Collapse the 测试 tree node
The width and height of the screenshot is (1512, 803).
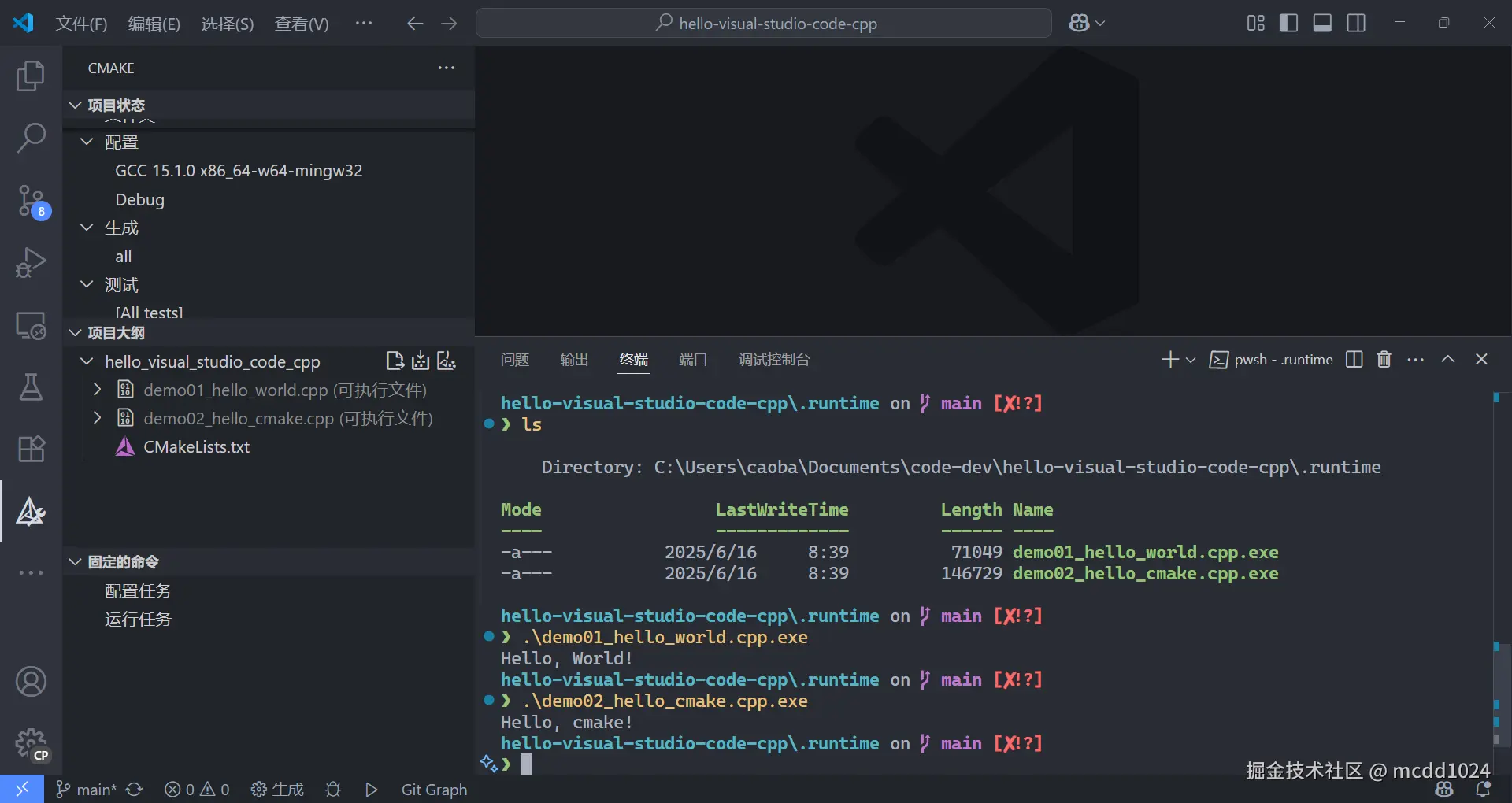(x=87, y=284)
